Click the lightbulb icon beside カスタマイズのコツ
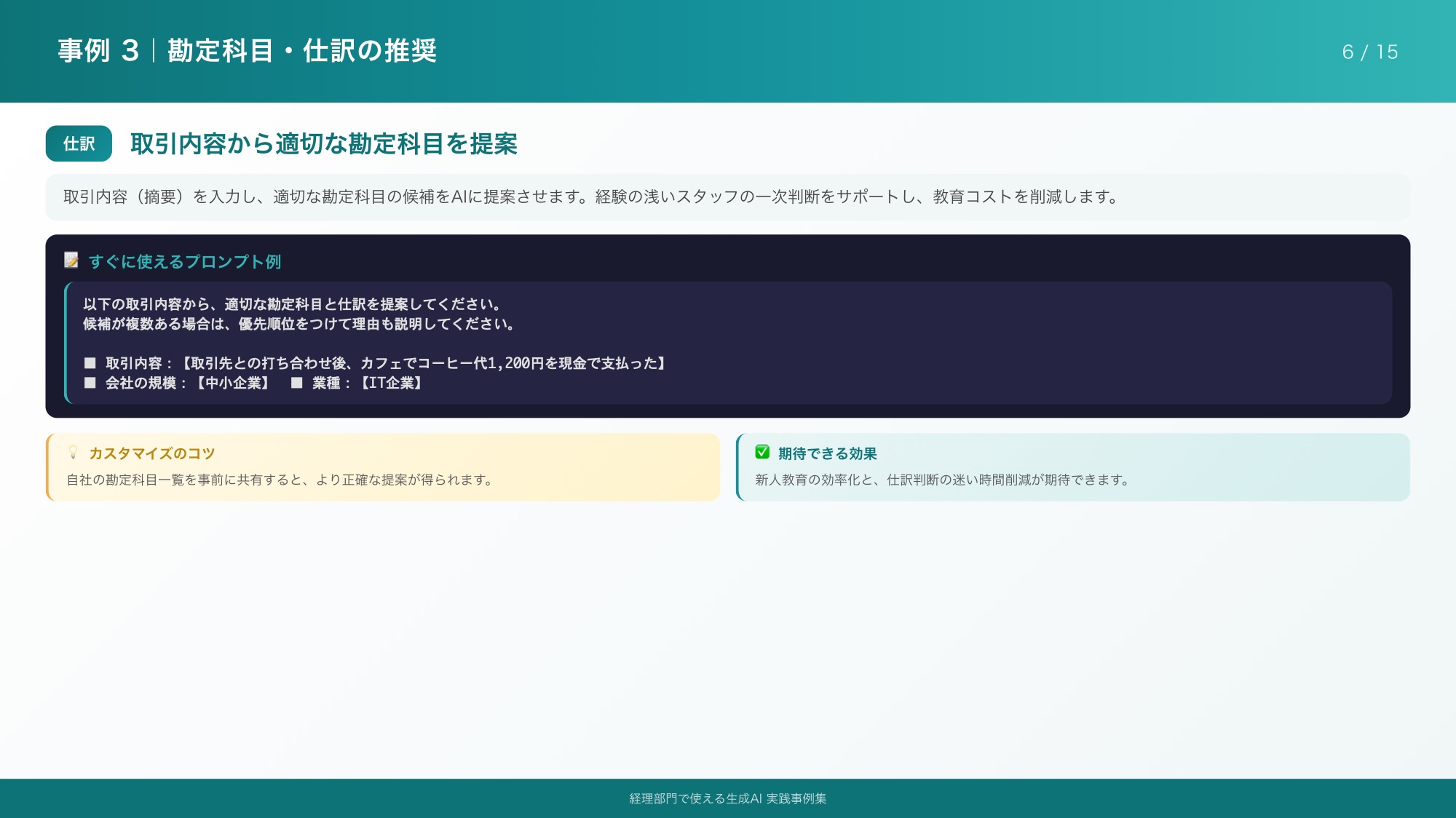Screen dimensions: 1456x818 point(73,453)
